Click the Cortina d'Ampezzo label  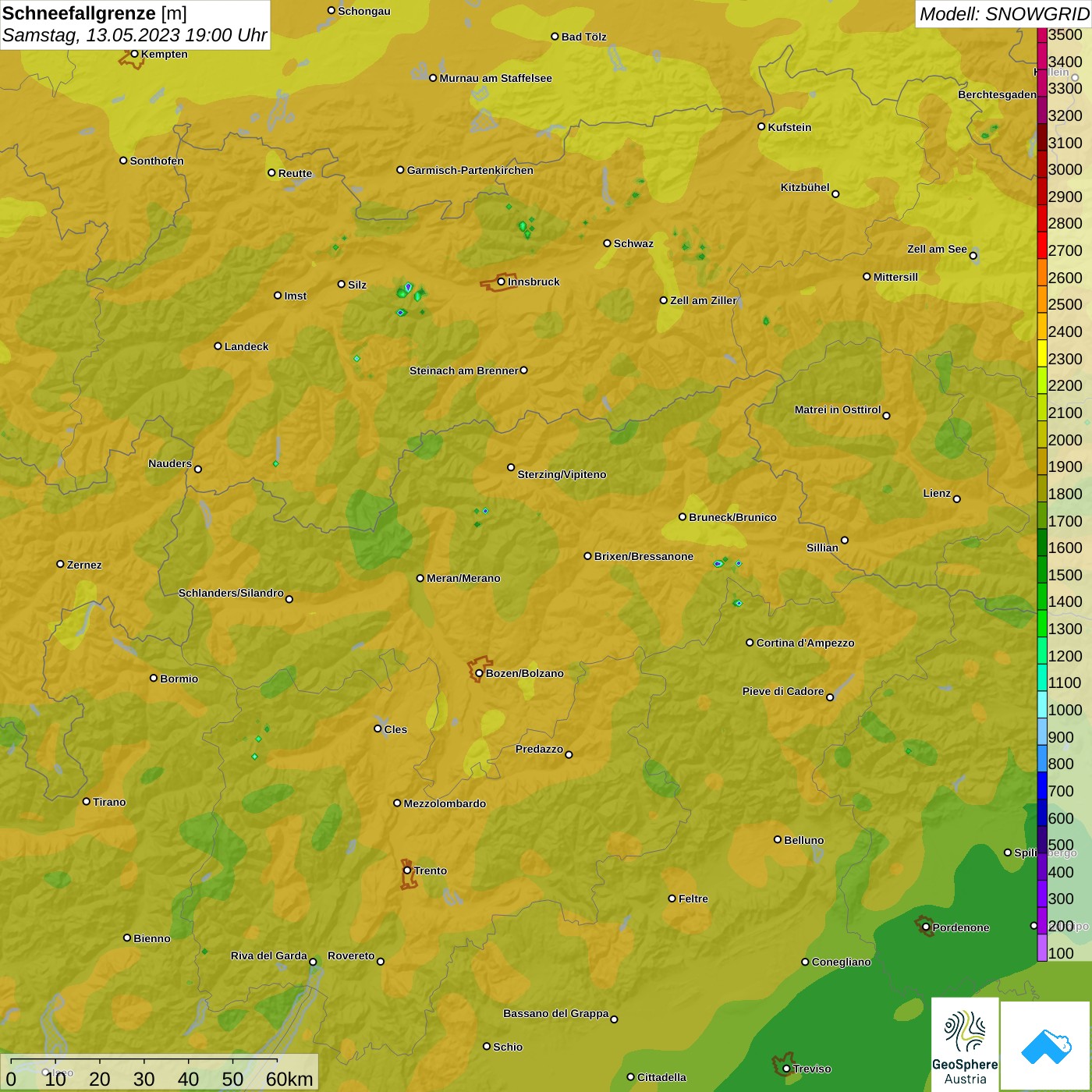point(805,643)
